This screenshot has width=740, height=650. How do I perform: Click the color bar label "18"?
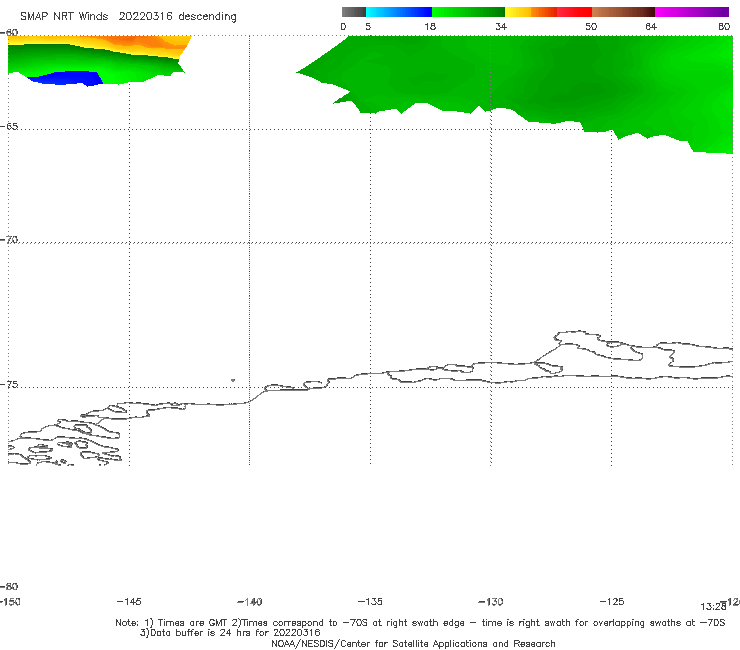pos(430,27)
